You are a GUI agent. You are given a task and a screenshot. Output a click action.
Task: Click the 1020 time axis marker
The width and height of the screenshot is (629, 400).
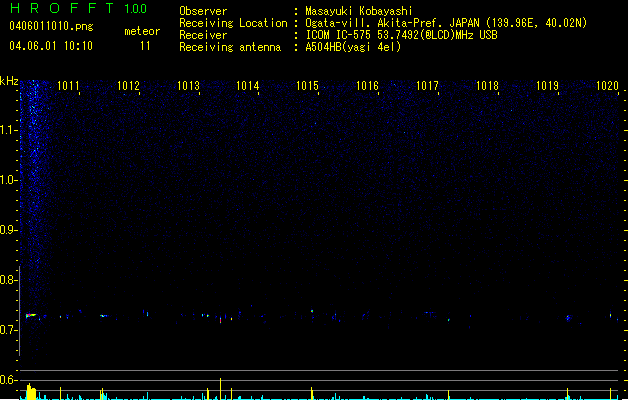tap(607, 86)
